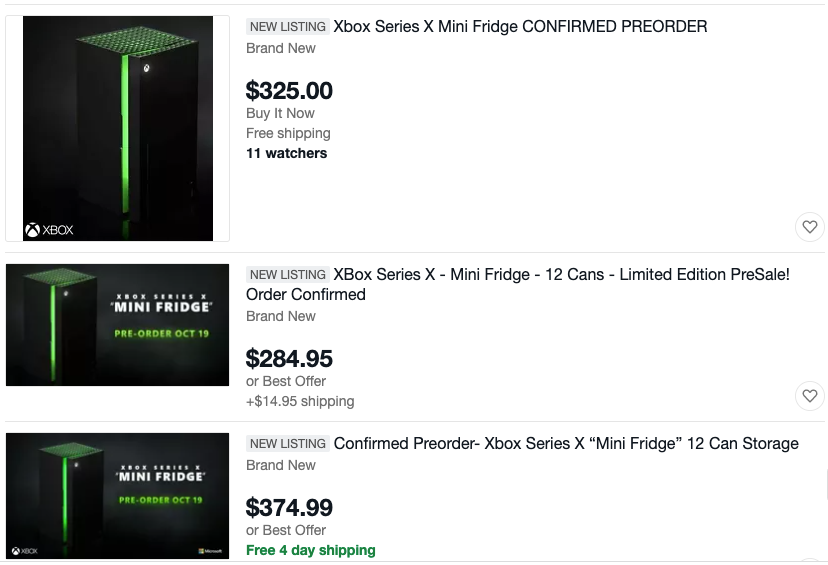Click the "11 watchers" text
The image size is (828, 565).
(286, 153)
